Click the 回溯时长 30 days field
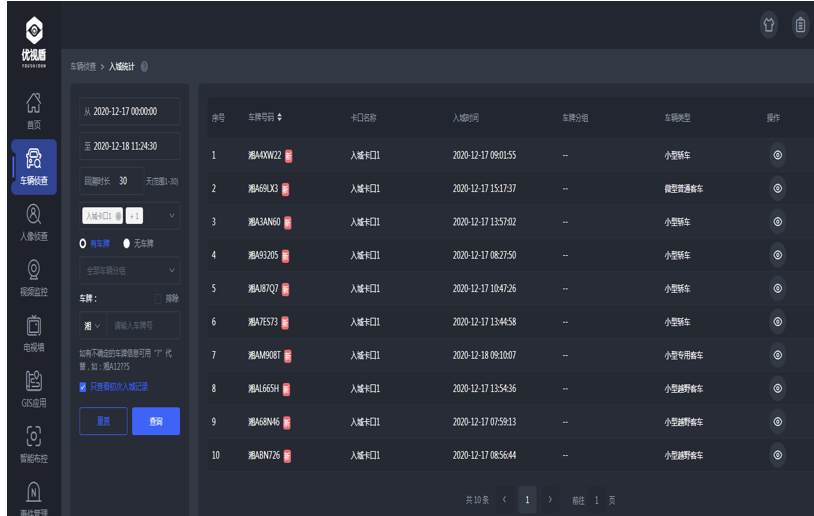The image size is (814, 516). click(112, 181)
